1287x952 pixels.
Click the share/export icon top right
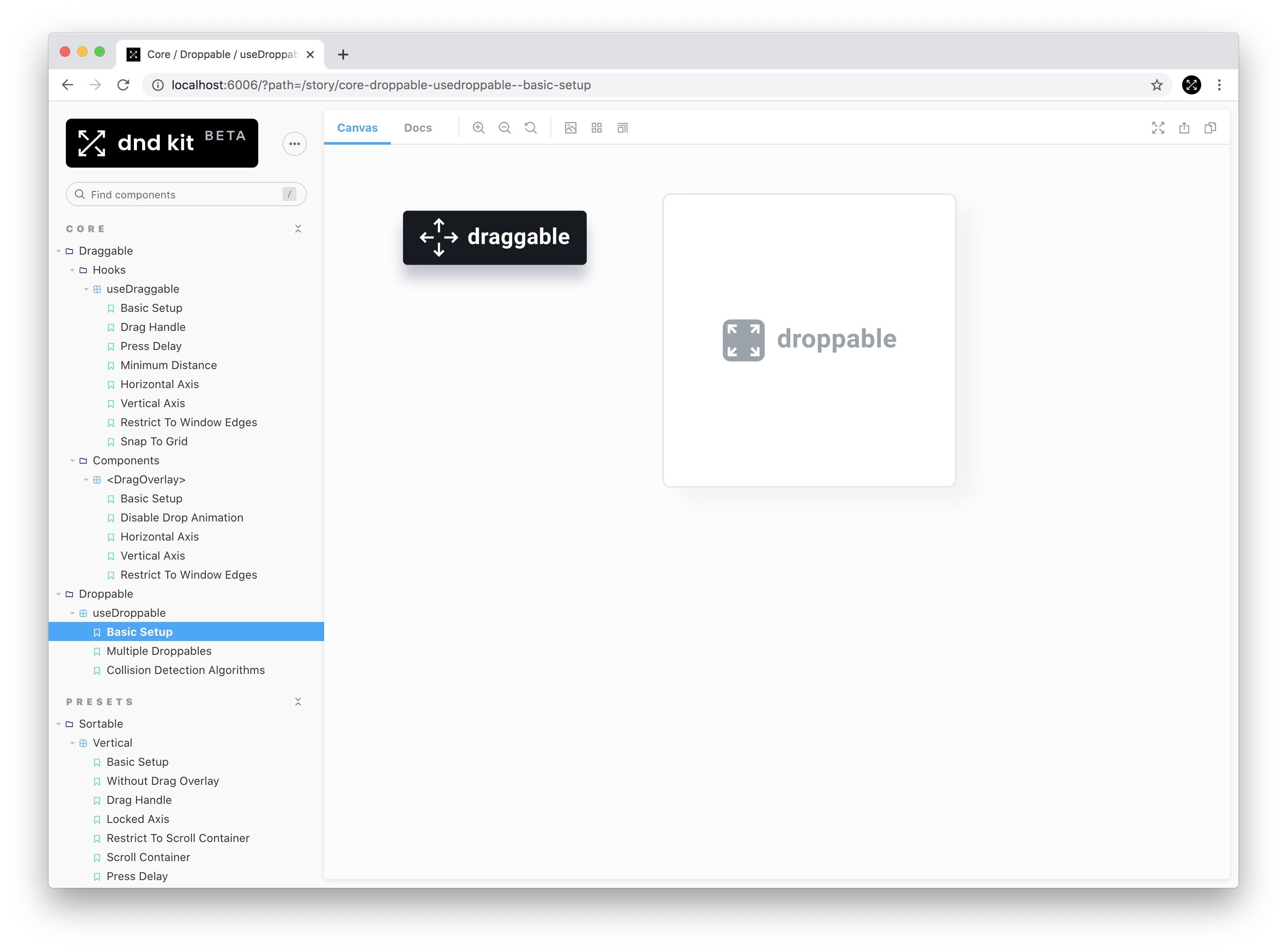(x=1184, y=128)
